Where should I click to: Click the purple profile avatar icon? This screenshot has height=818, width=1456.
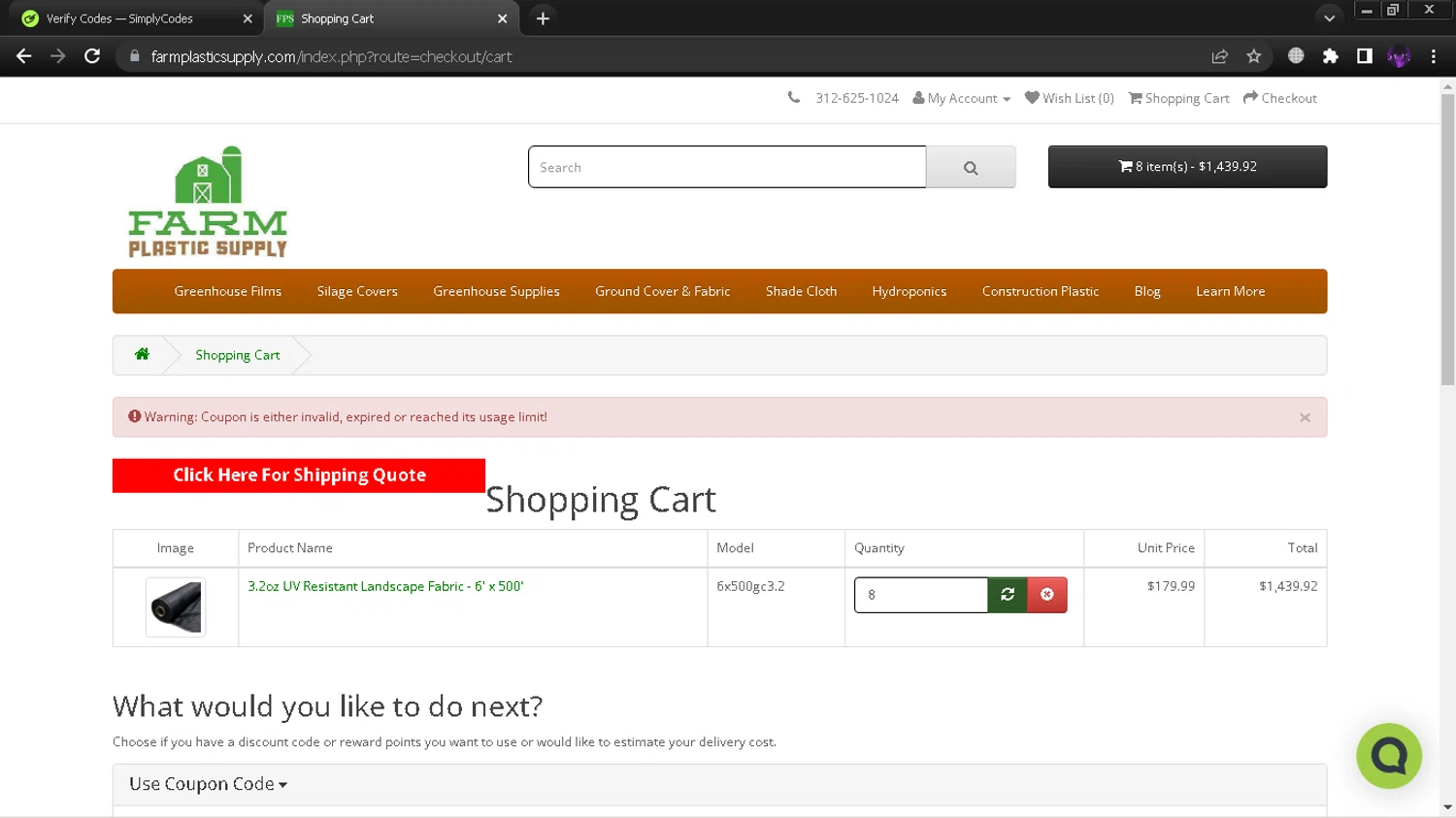tap(1399, 56)
